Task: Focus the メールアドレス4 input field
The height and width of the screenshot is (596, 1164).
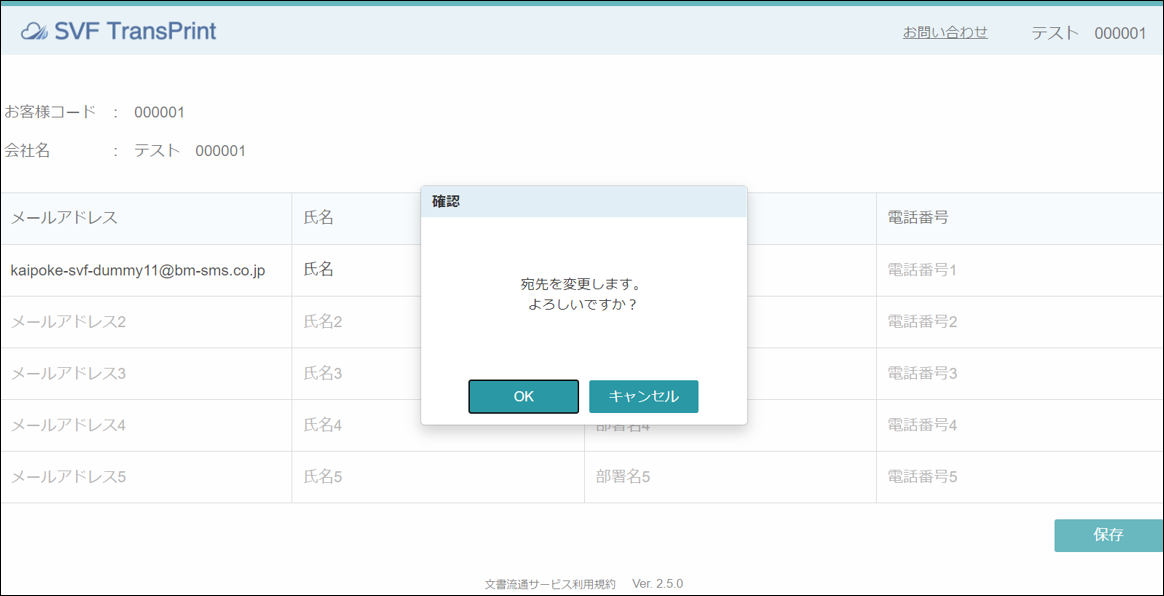Action: 146,425
